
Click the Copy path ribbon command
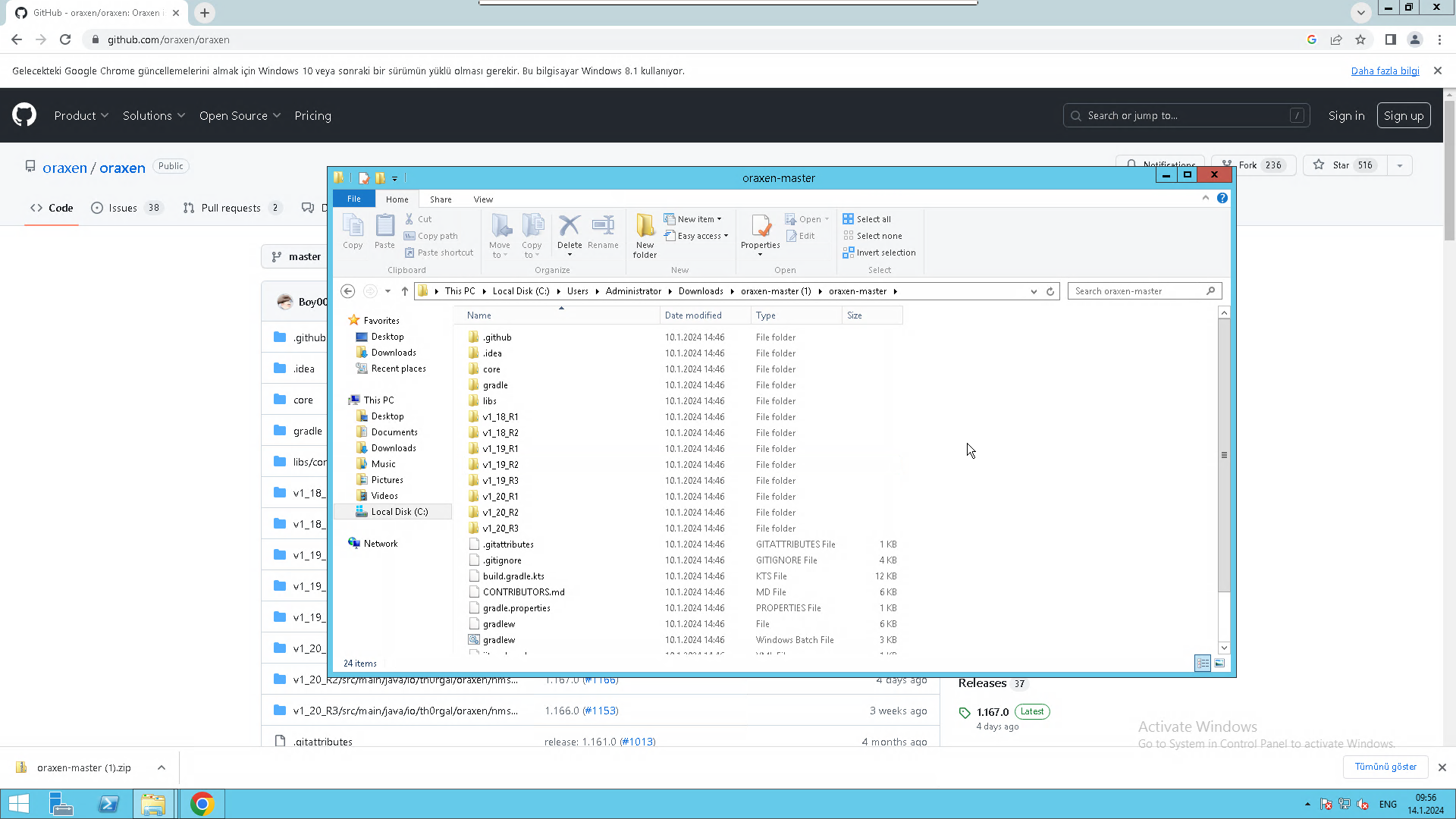point(431,236)
